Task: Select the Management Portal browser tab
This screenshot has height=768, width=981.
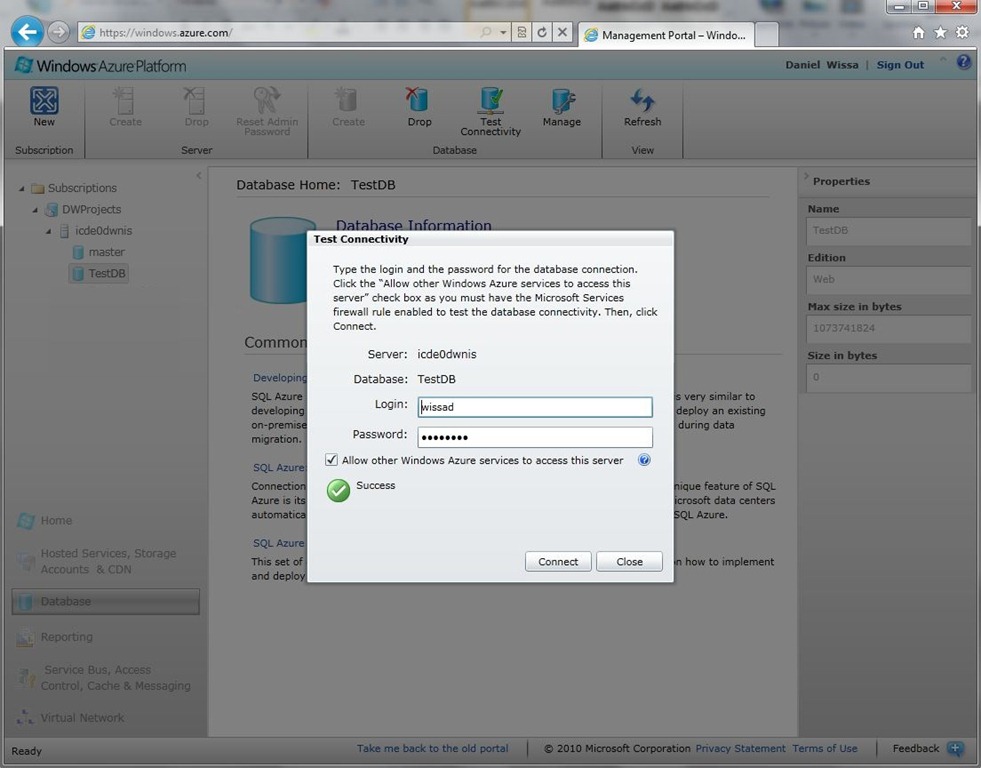Action: point(666,35)
